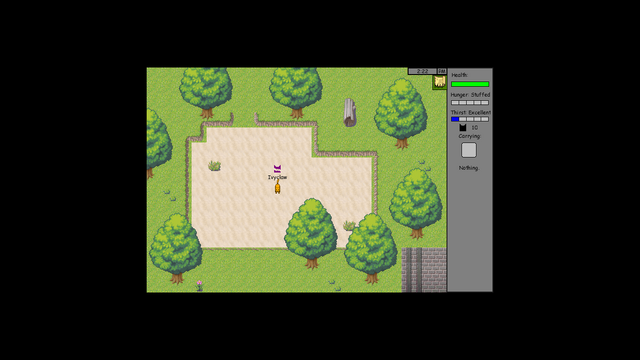Click the Hunger segmented bar
This screenshot has width=640, height=360.
tap(470, 102)
